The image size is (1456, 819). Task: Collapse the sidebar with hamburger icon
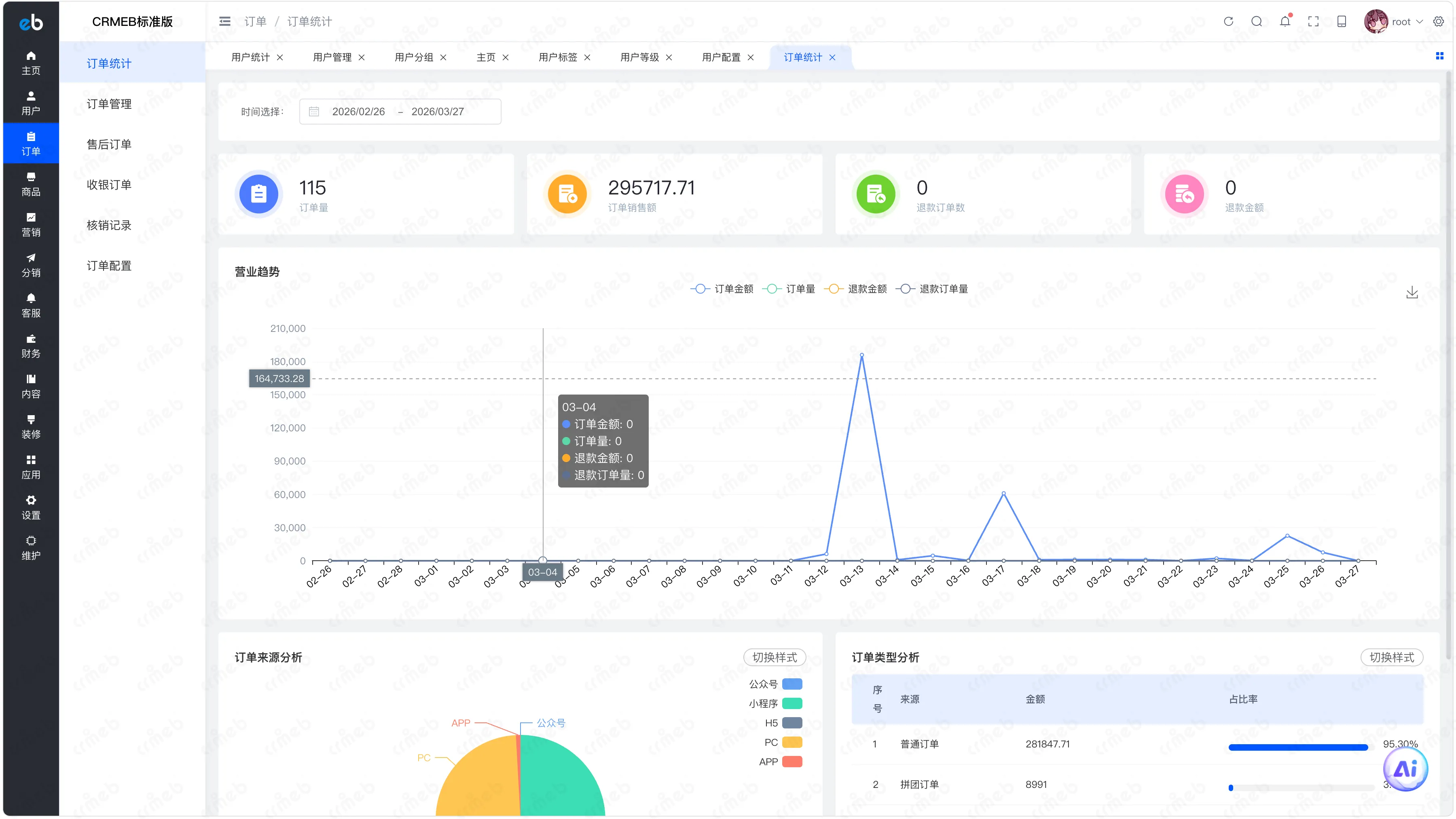click(224, 21)
